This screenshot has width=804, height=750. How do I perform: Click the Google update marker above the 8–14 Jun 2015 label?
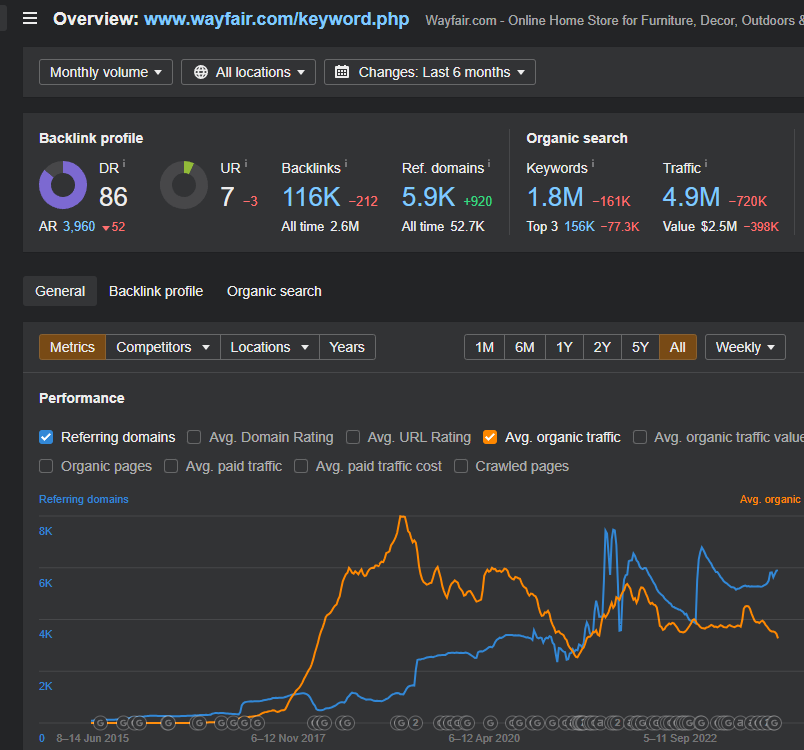click(100, 723)
